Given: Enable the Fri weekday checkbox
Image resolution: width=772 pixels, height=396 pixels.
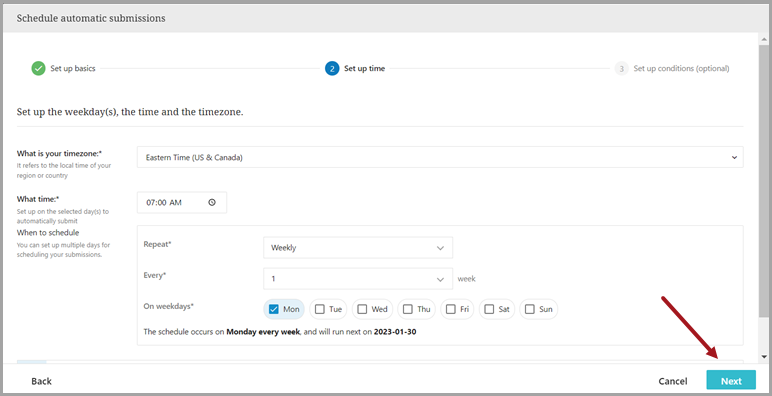Looking at the screenshot, I should (450, 309).
